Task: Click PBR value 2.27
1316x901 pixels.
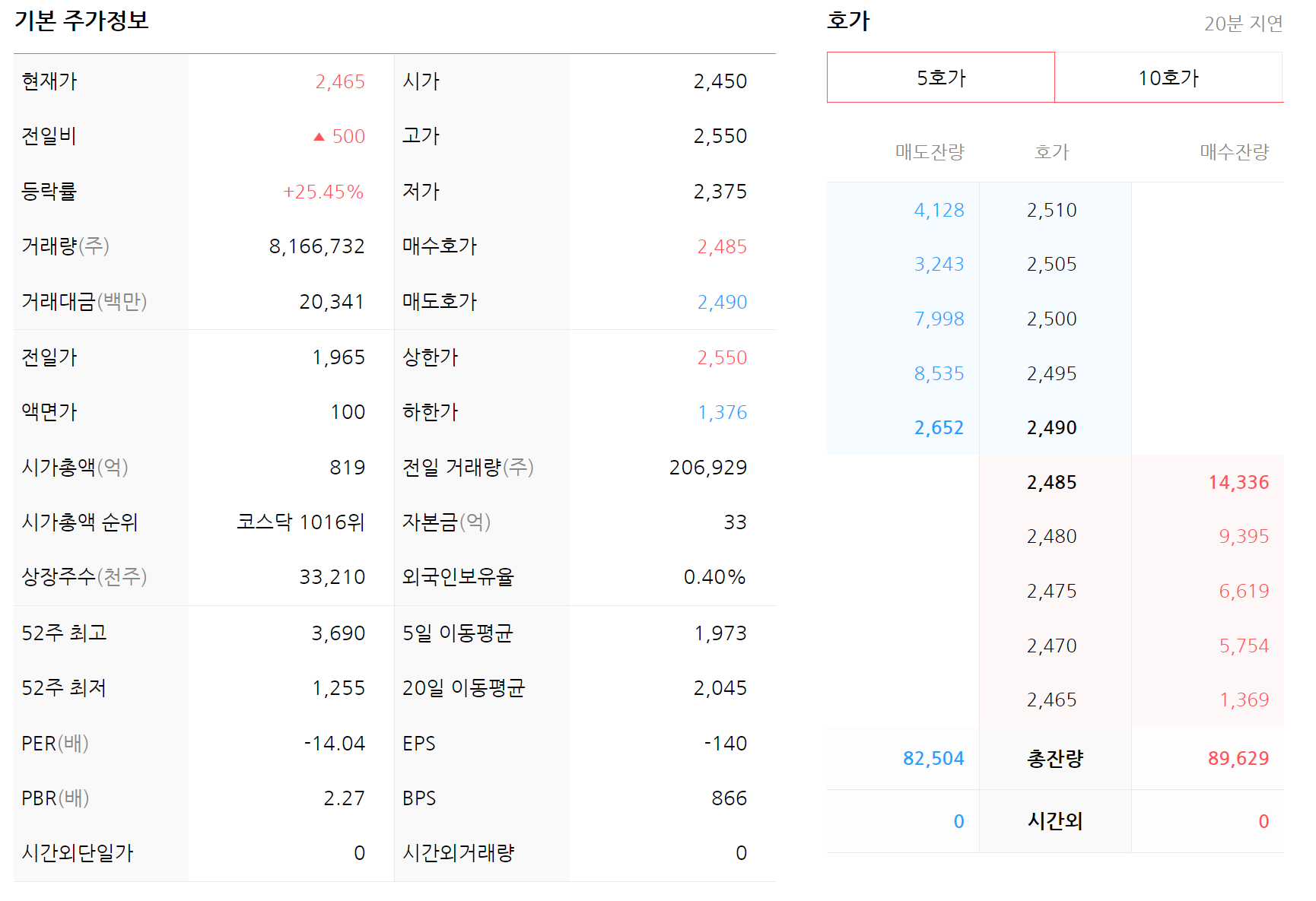Action: click(x=344, y=798)
